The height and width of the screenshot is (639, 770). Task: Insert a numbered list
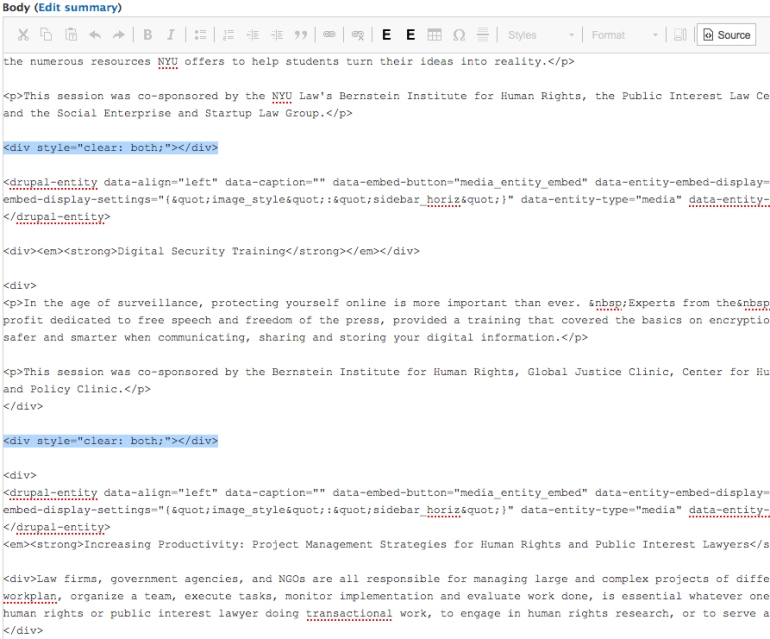[x=228, y=35]
